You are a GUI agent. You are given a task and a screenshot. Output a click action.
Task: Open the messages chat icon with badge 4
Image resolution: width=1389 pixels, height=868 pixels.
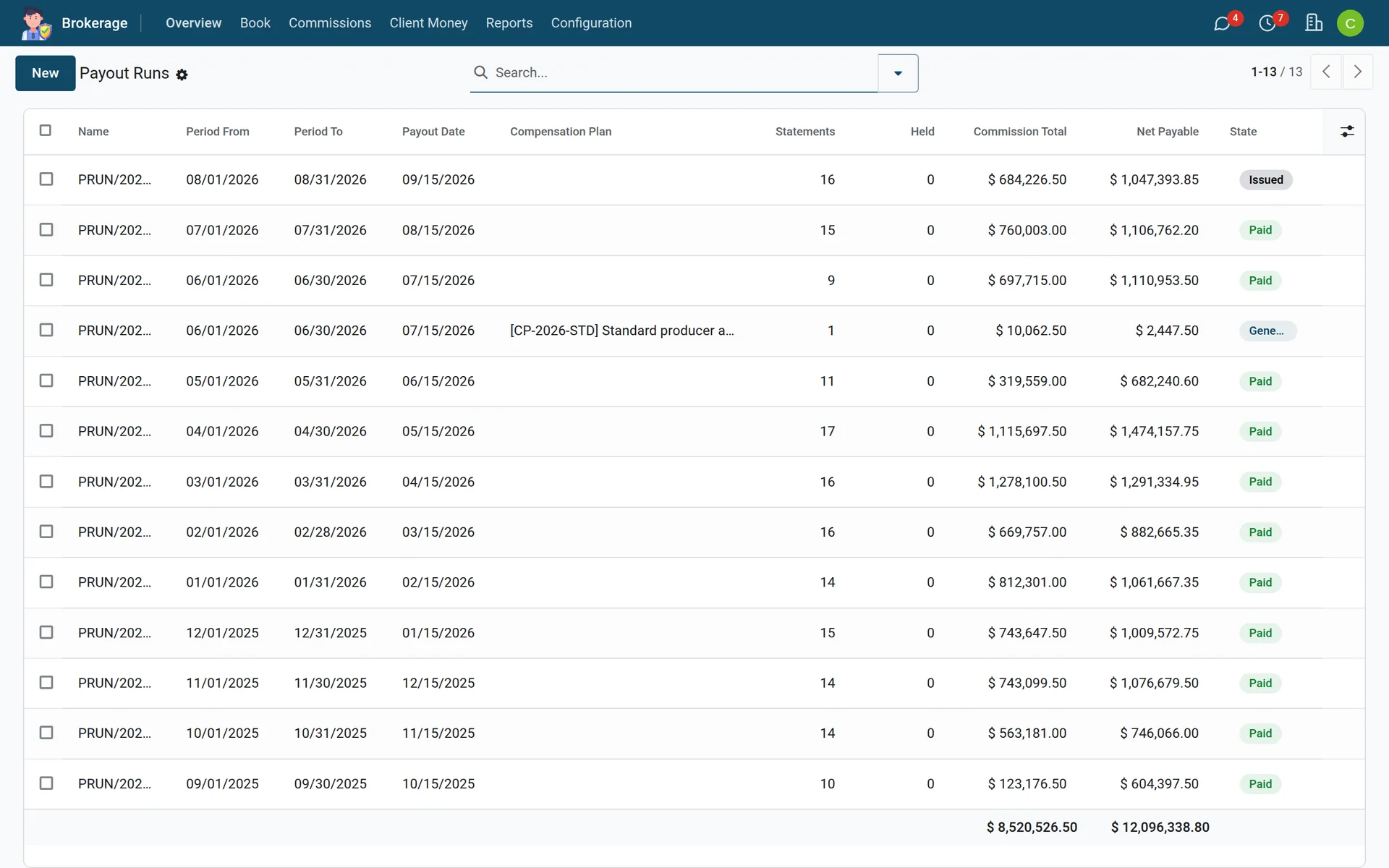point(1223,23)
